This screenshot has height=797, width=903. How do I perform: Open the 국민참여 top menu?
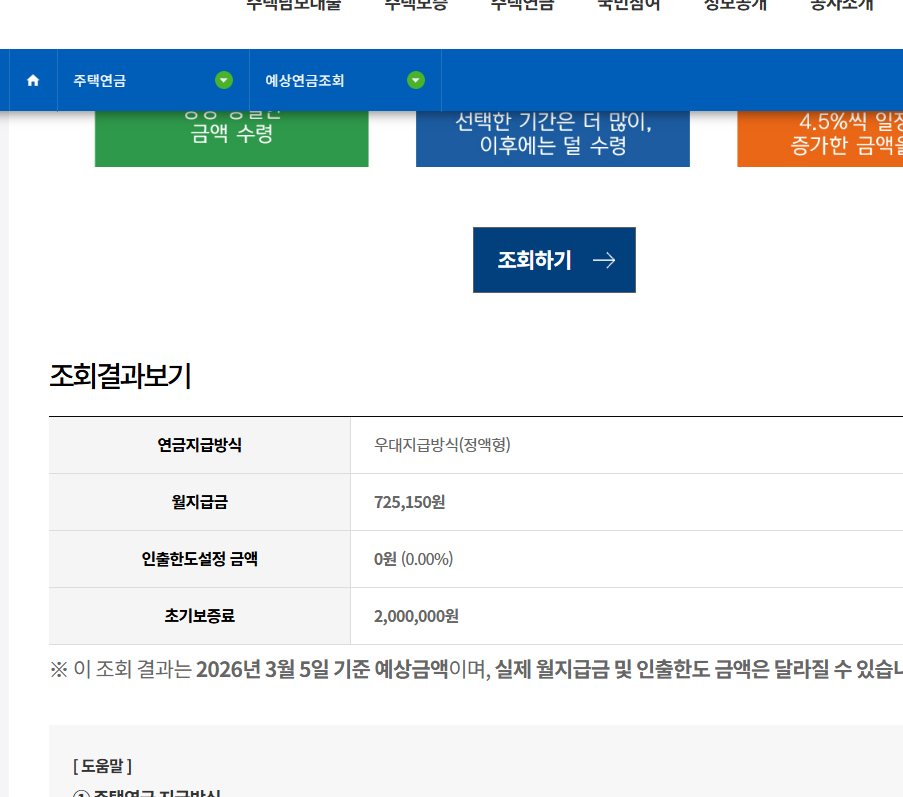pyautogui.click(x=627, y=6)
